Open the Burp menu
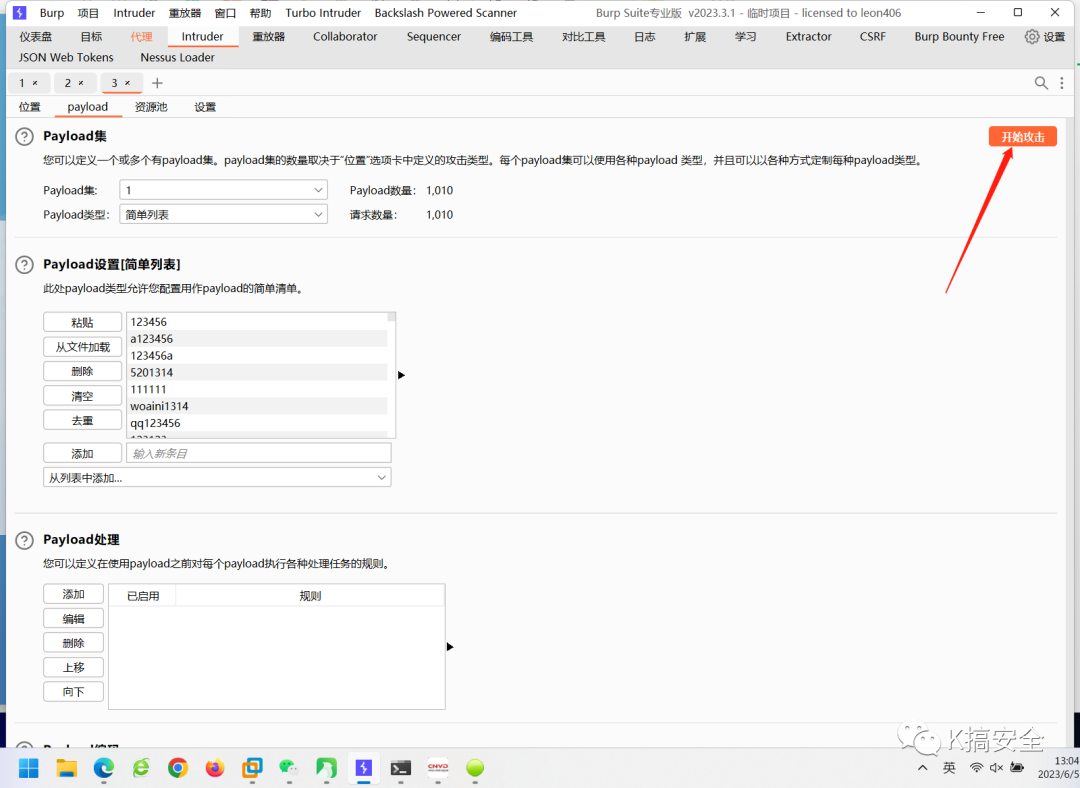 point(52,12)
